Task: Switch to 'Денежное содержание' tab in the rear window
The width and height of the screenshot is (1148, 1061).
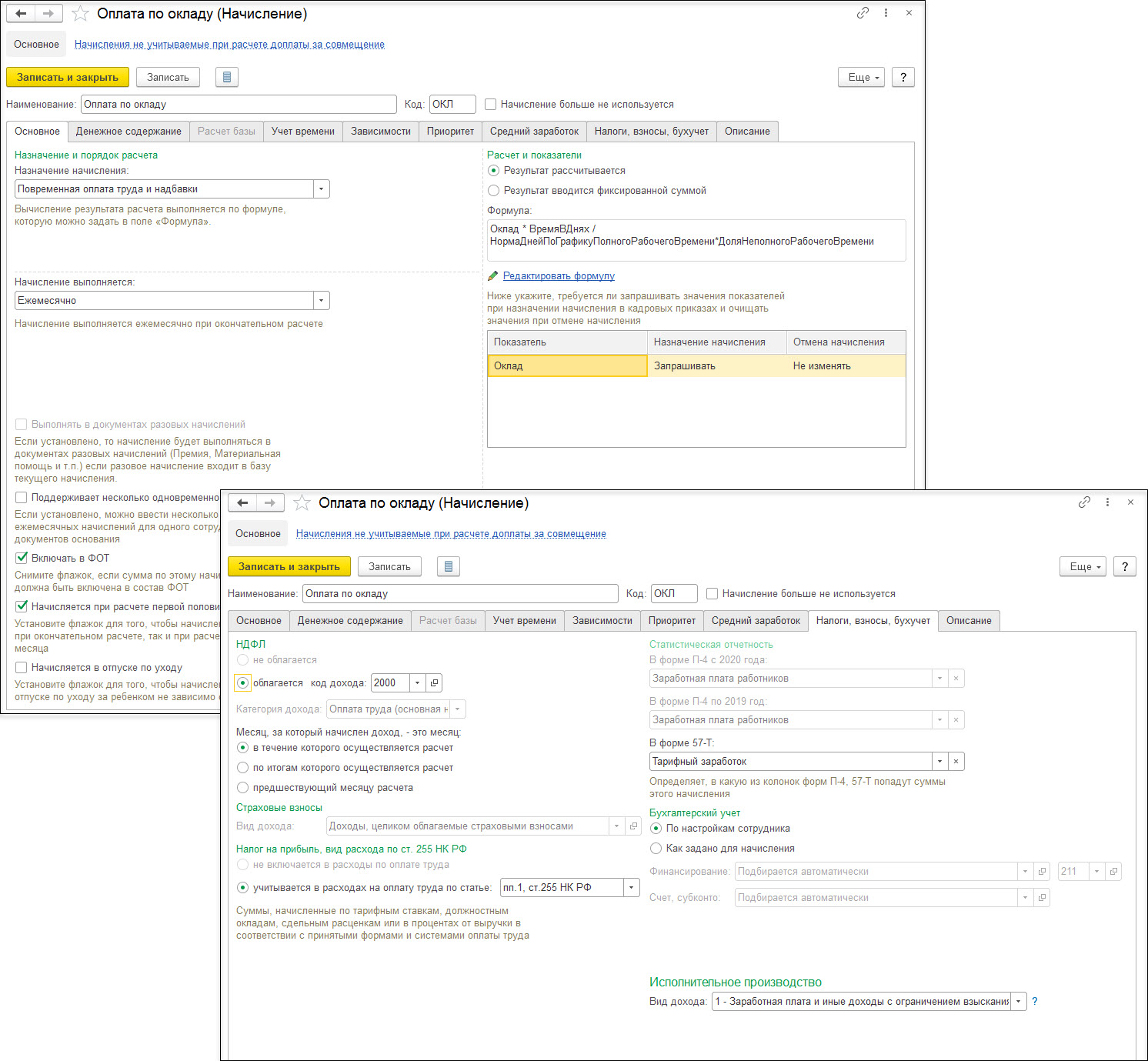Action: pyautogui.click(x=128, y=132)
